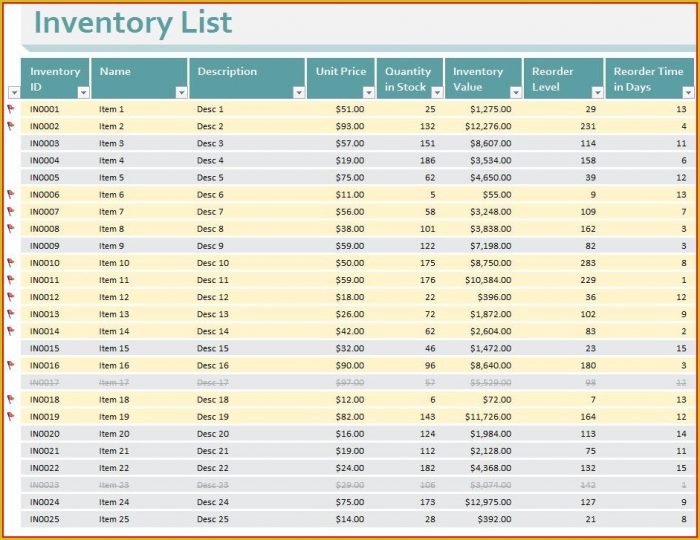Screen dimensions: 700x540
Task: Select inventory value $11,726.00
Action: point(488,417)
